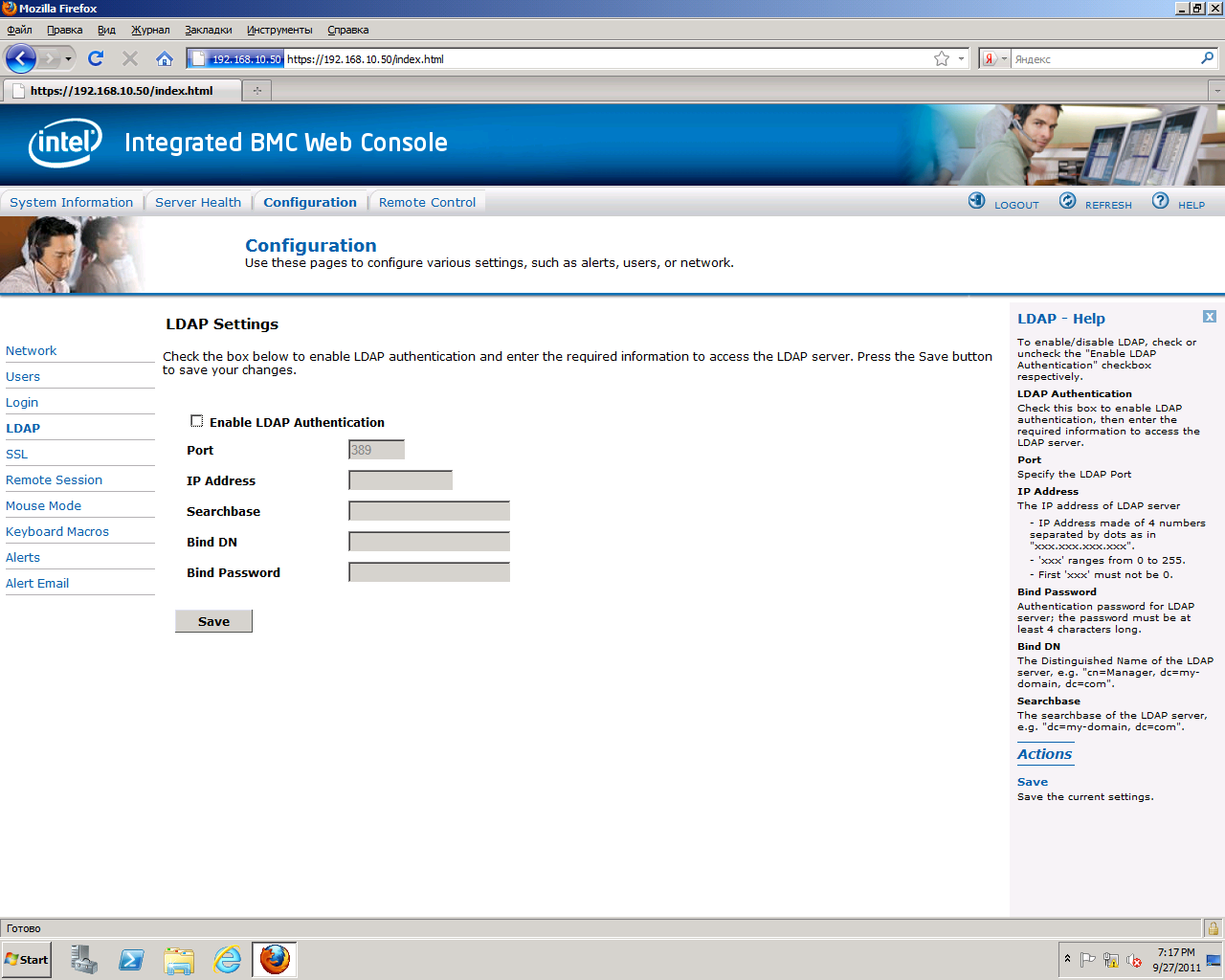The image size is (1225, 980).
Task: Click the Refresh icon in BMC console
Action: point(1067,201)
